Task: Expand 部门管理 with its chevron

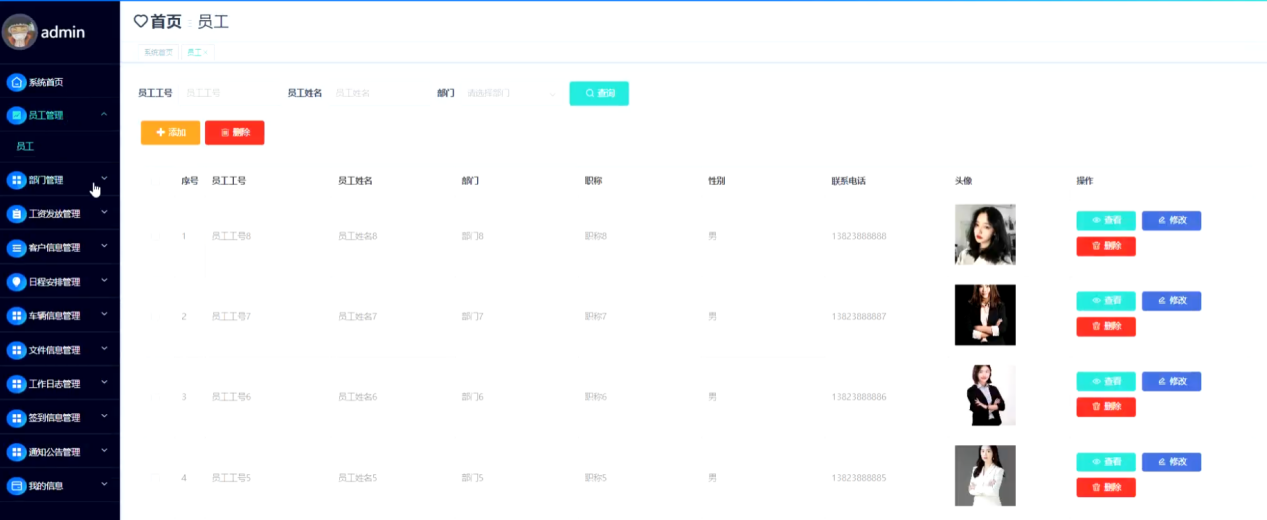Action: coord(104,179)
